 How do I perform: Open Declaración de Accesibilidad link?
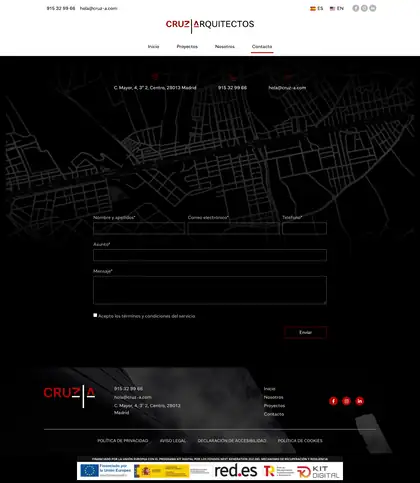point(232,441)
